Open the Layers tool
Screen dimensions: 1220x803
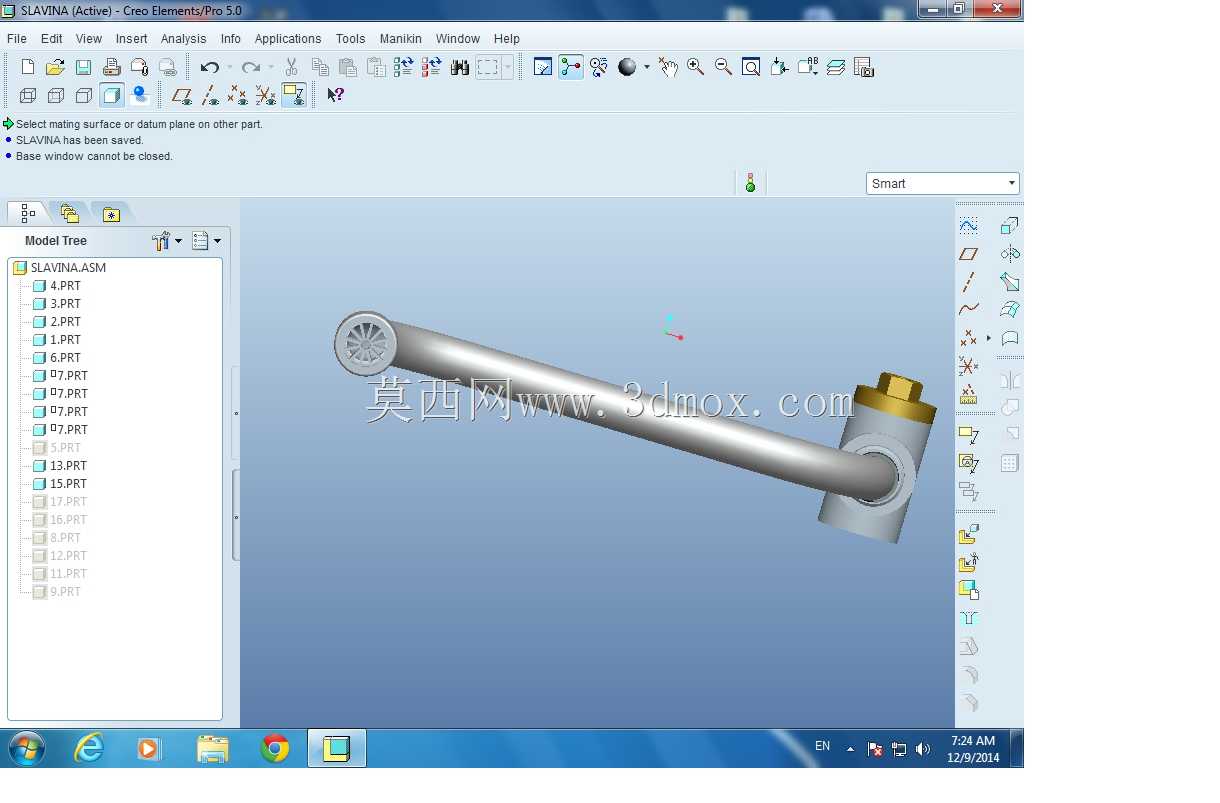coord(836,67)
